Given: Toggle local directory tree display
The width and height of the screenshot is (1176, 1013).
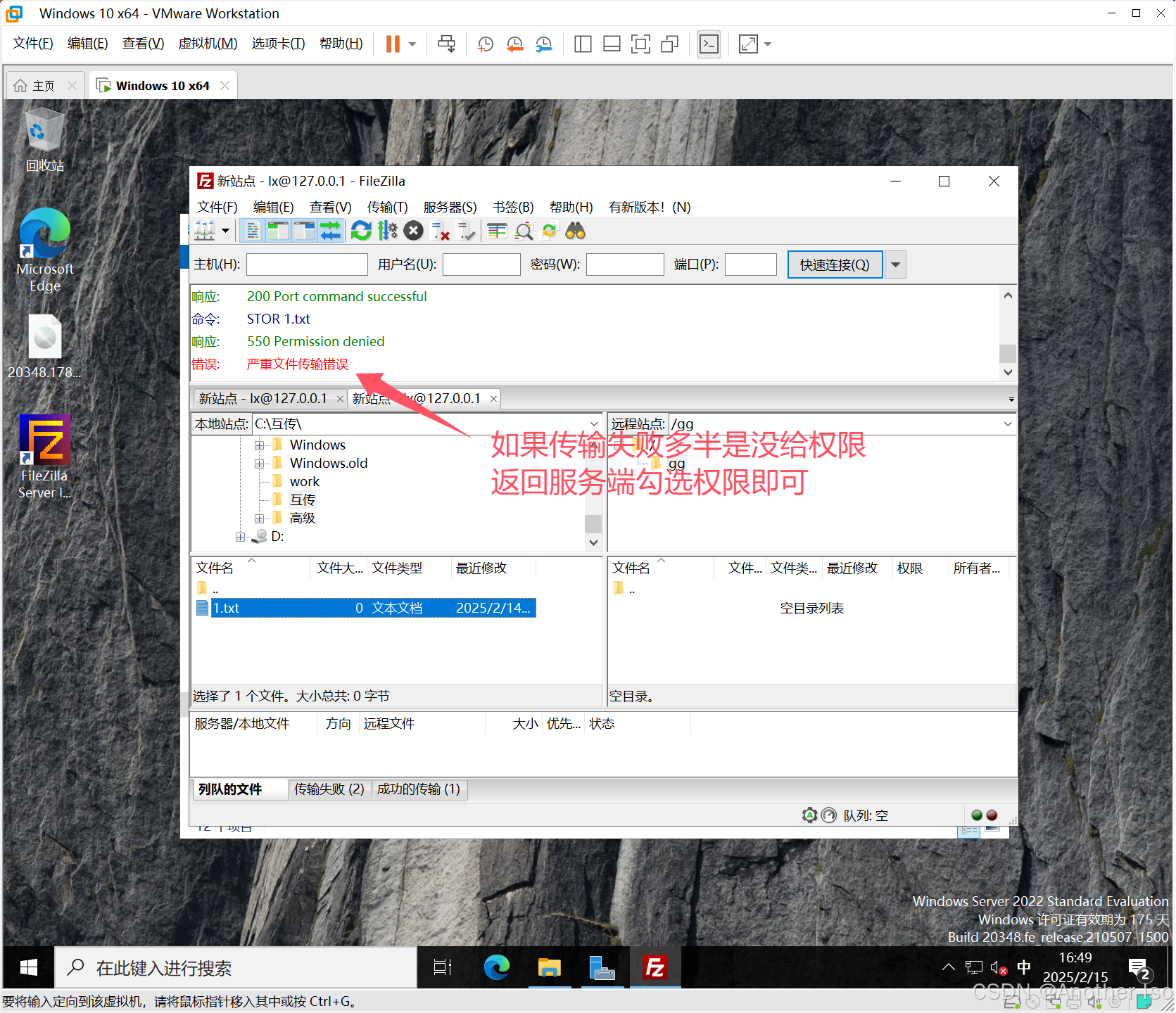Looking at the screenshot, I should [279, 231].
